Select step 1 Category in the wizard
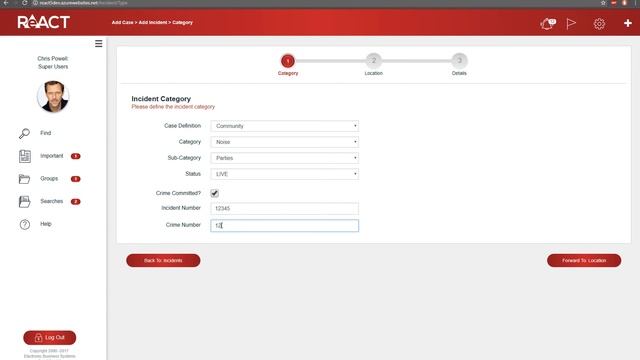640x360 pixels. [x=288, y=61]
